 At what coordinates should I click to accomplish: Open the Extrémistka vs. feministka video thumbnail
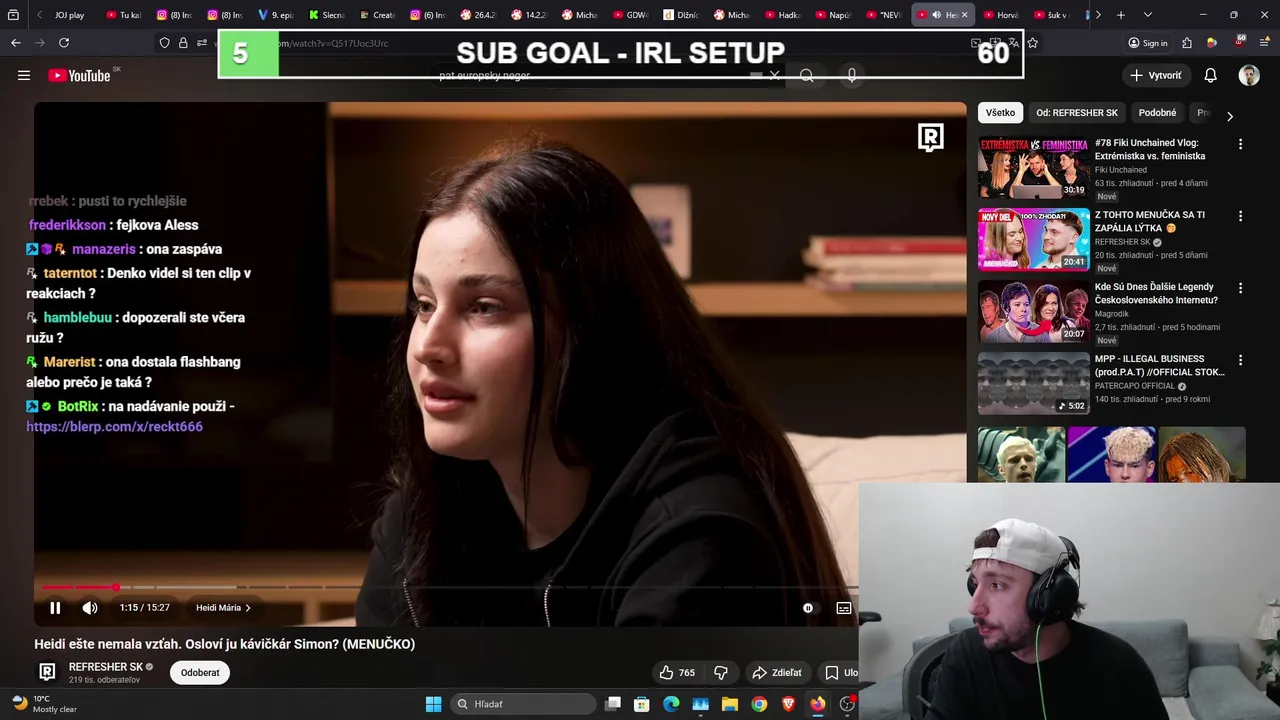tap(1033, 168)
